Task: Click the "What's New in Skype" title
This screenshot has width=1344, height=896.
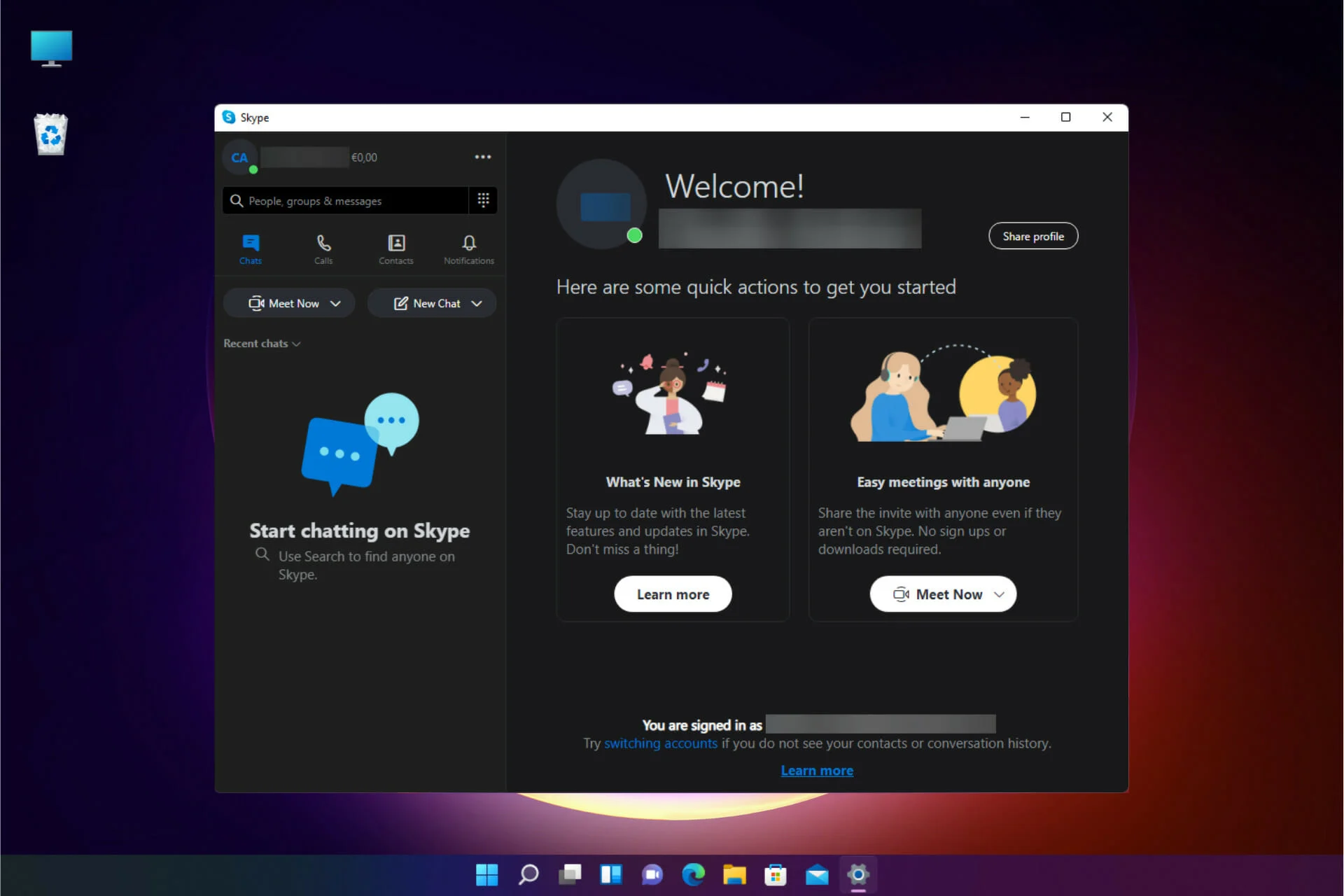Action: coord(673,482)
